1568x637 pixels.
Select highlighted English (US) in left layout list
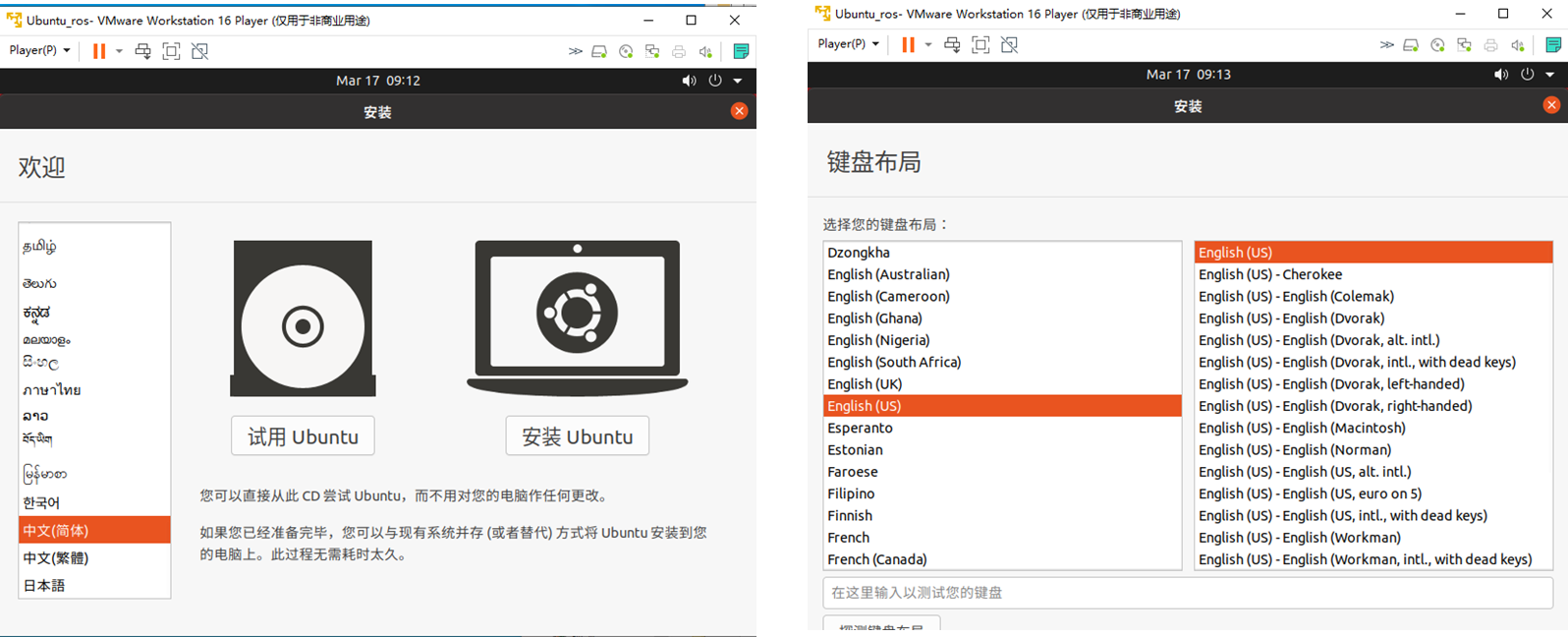tap(1002, 406)
